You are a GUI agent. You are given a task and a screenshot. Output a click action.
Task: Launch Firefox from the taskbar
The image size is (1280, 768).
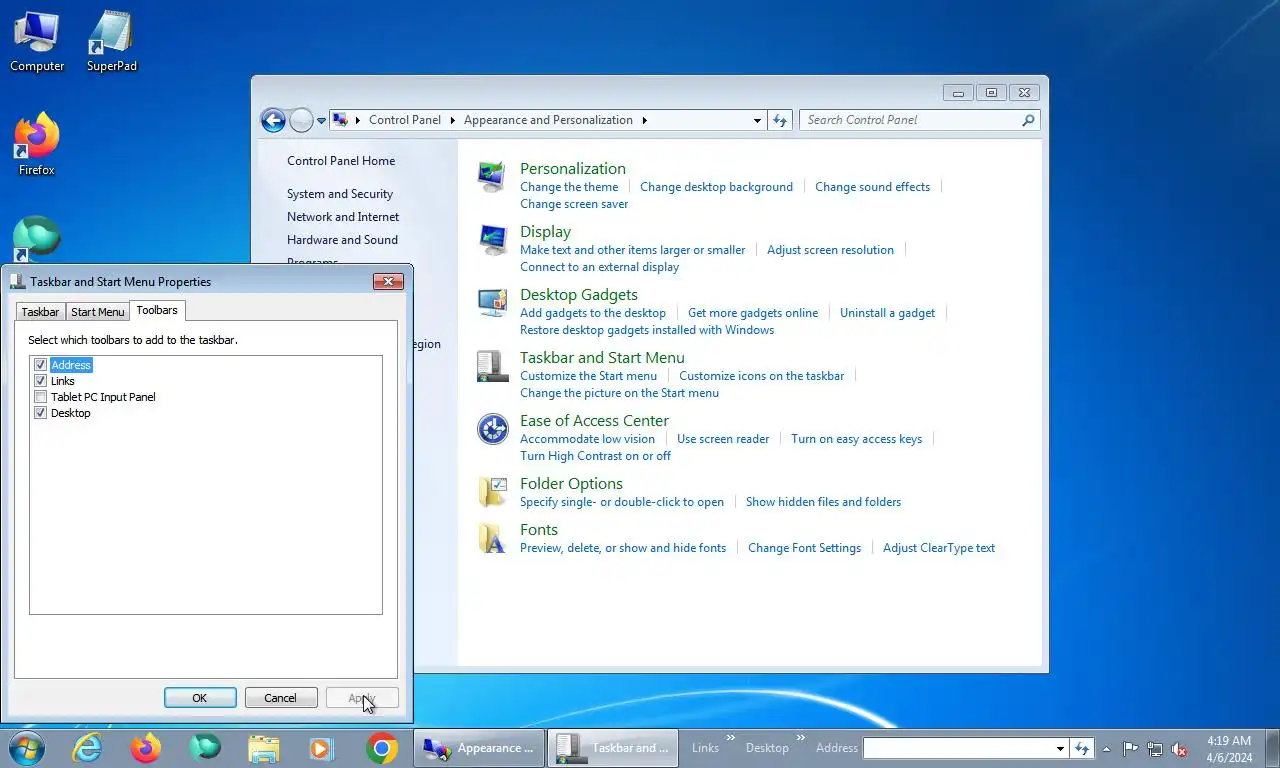pyautogui.click(x=146, y=748)
